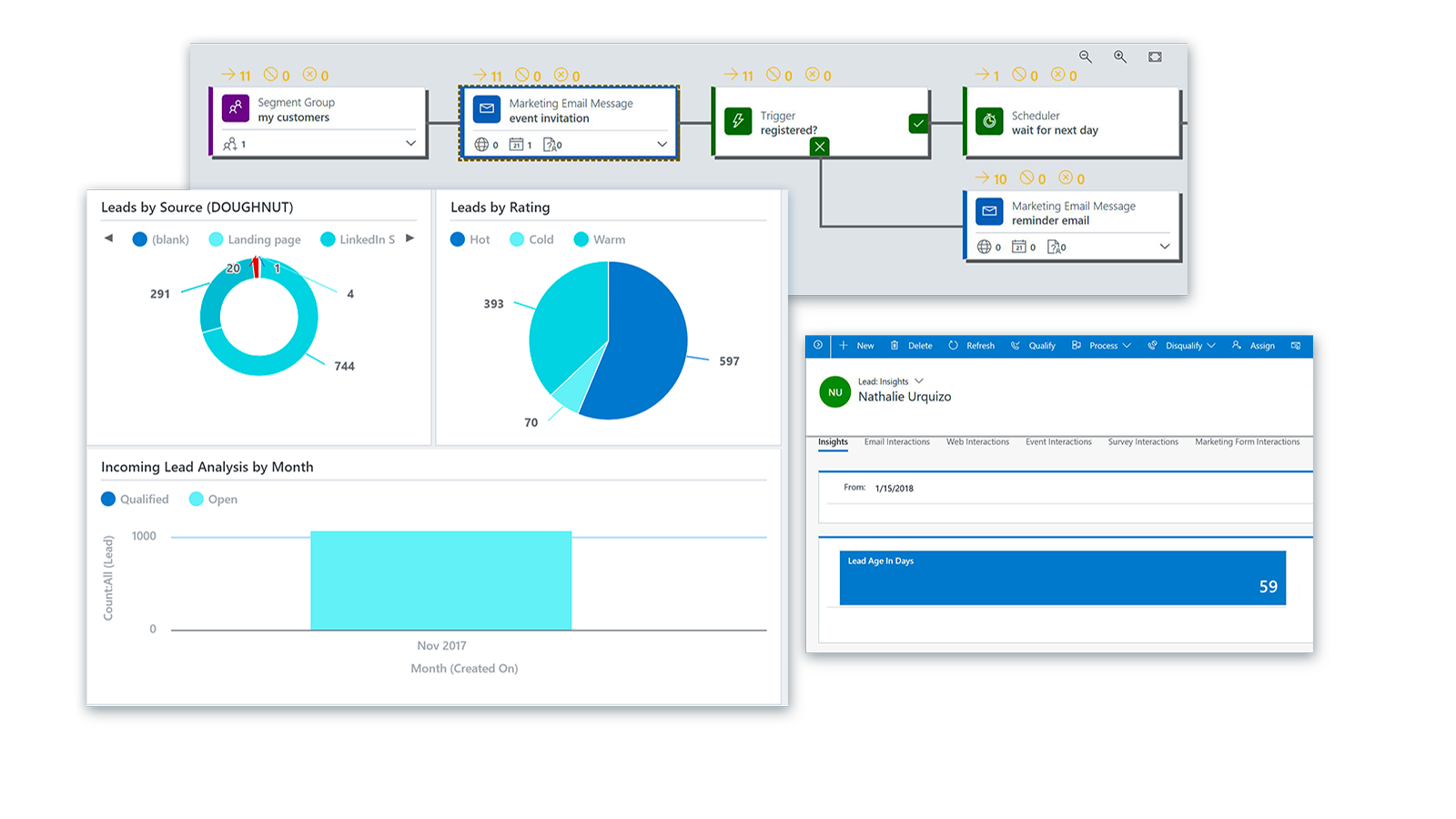1456x819 pixels.
Task: Open the Disqualify dropdown menu
Action: tap(1181, 346)
